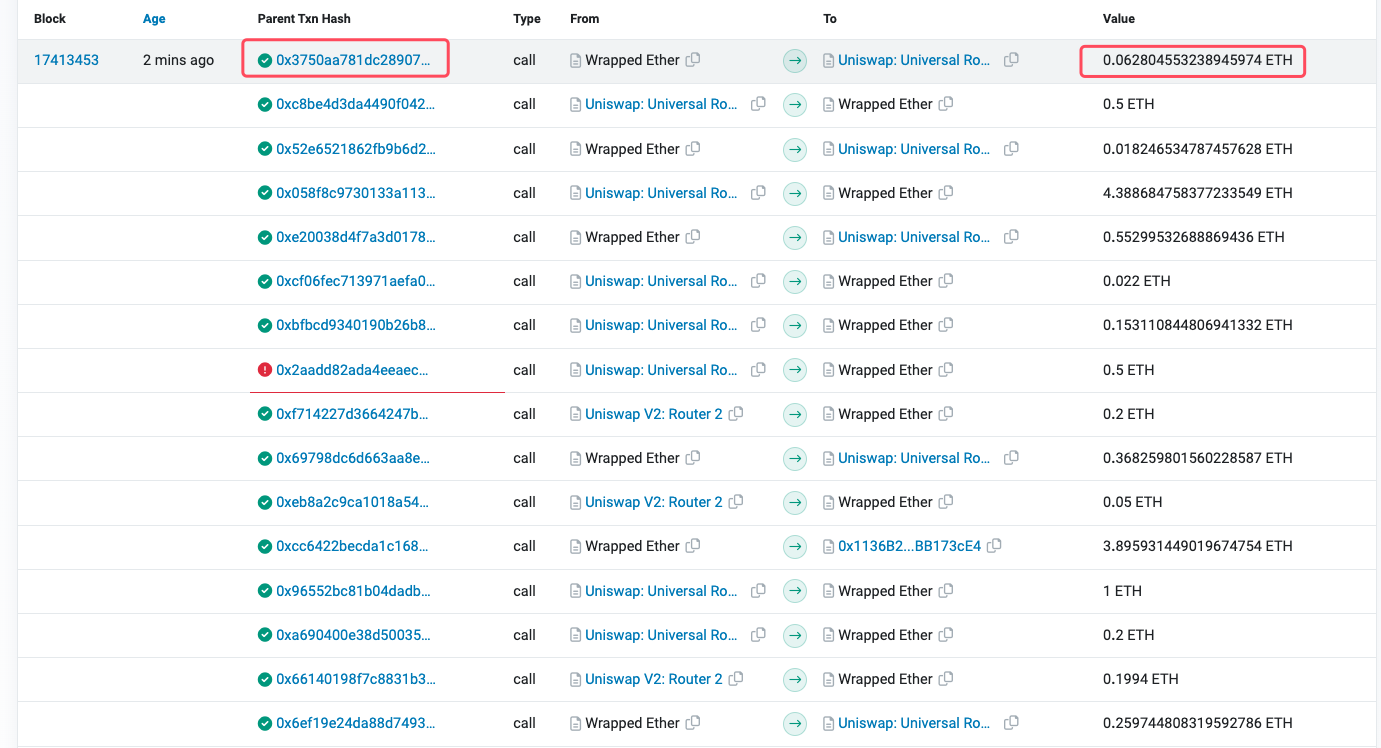Copy Universal Router To address in 0x3750aa781dc row
Screen dimensions: 1381x748
point(1011,60)
